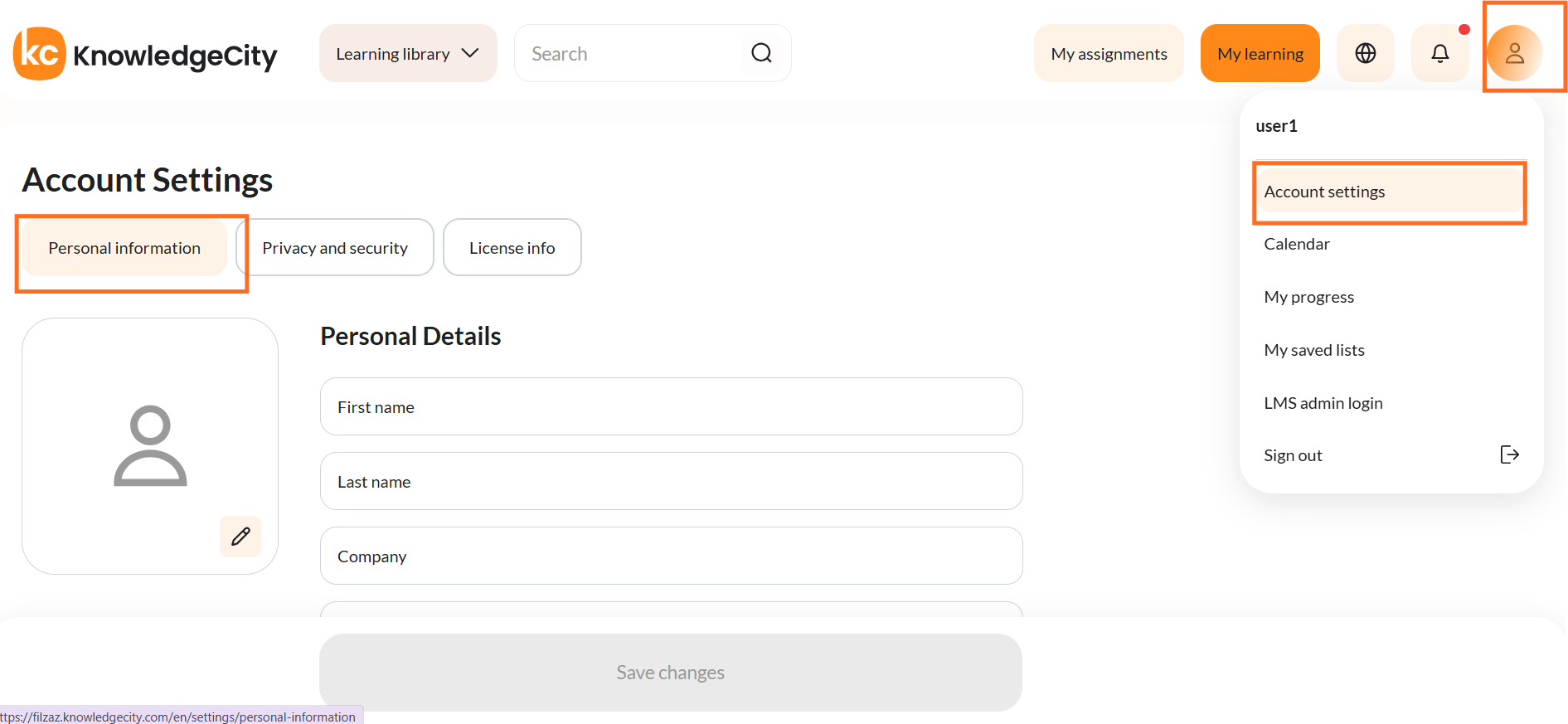This screenshot has height=724, width=1568.
Task: Click the search magnifier icon
Action: [761, 53]
